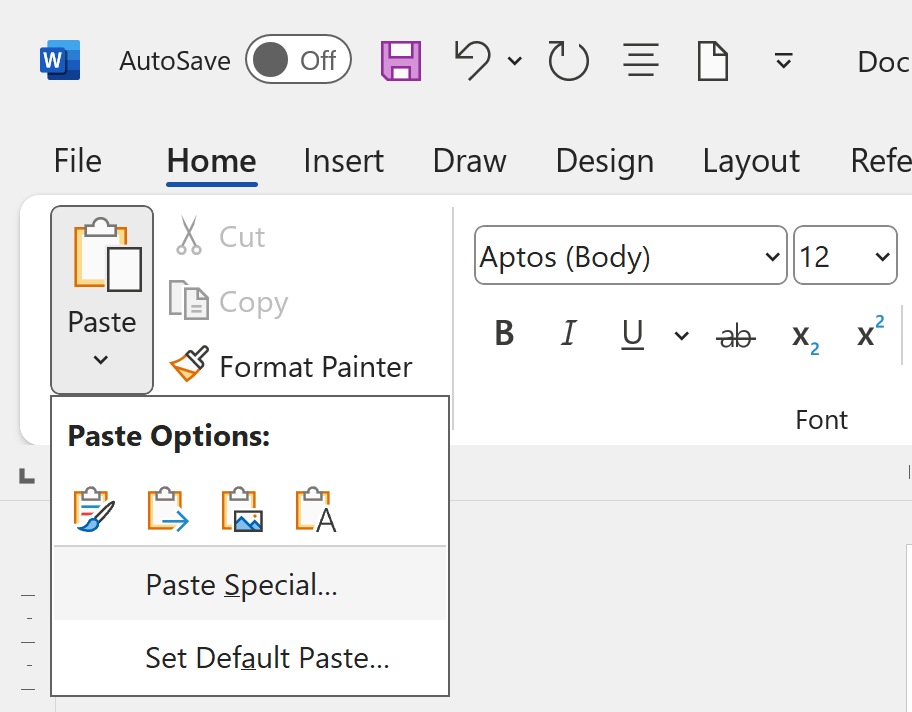Screen dimensions: 912x712
Task: Click the New Document icon in toolbar
Action: coord(712,61)
